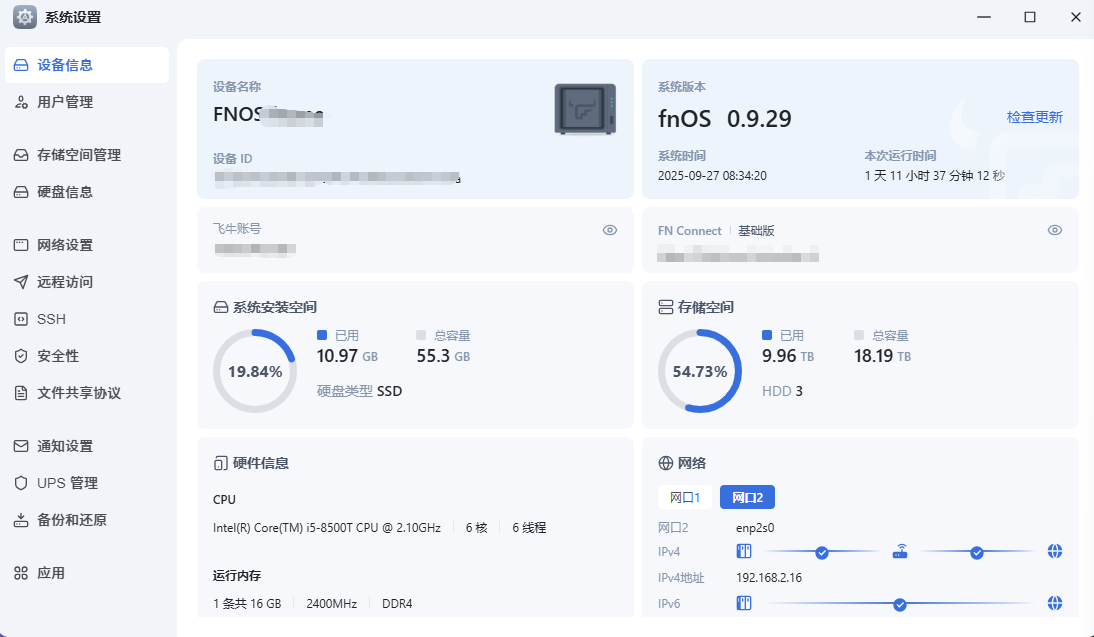Click the SSH terminal icon

21,319
